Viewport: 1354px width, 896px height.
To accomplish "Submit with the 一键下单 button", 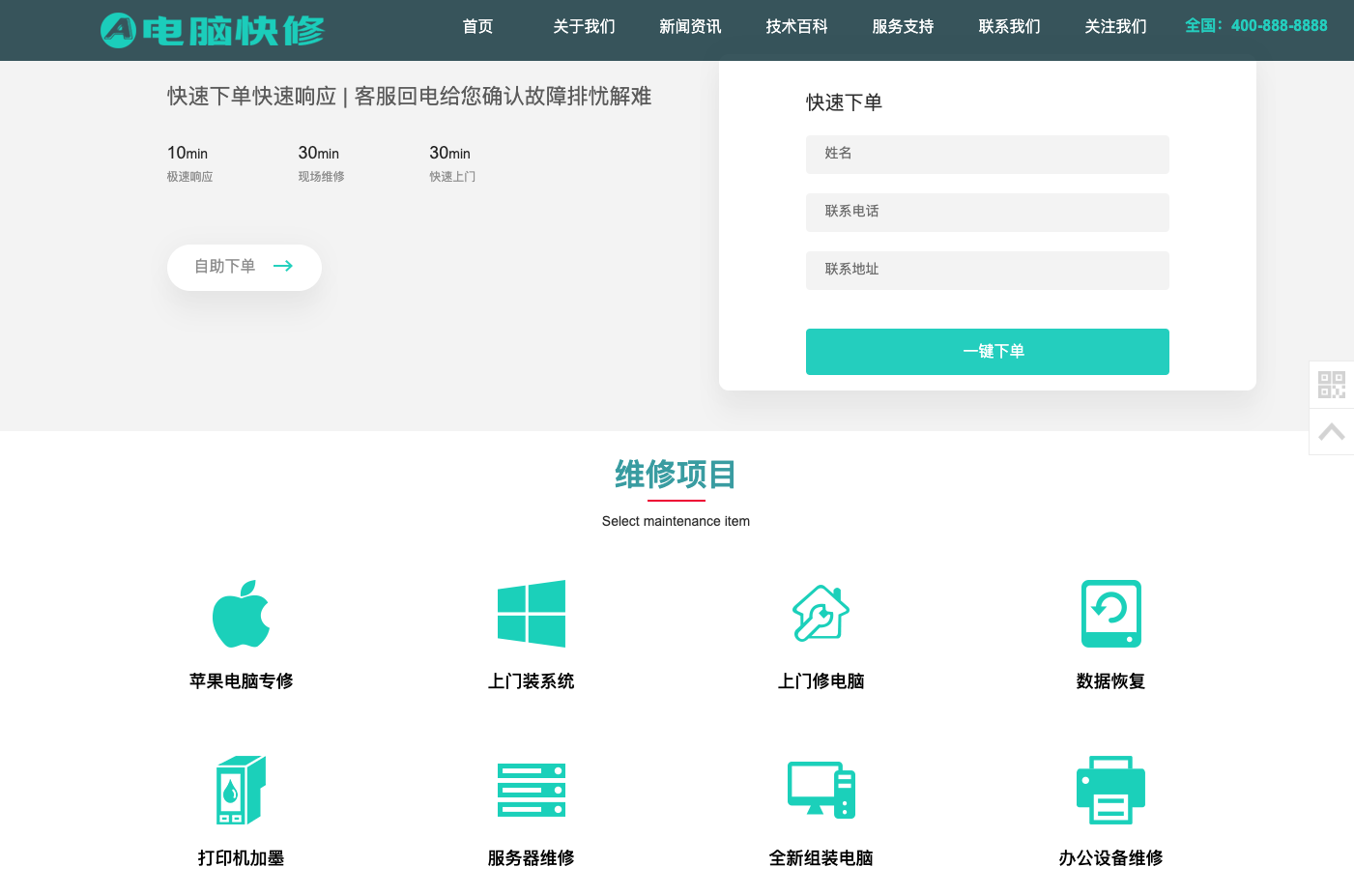I will pyautogui.click(x=988, y=352).
